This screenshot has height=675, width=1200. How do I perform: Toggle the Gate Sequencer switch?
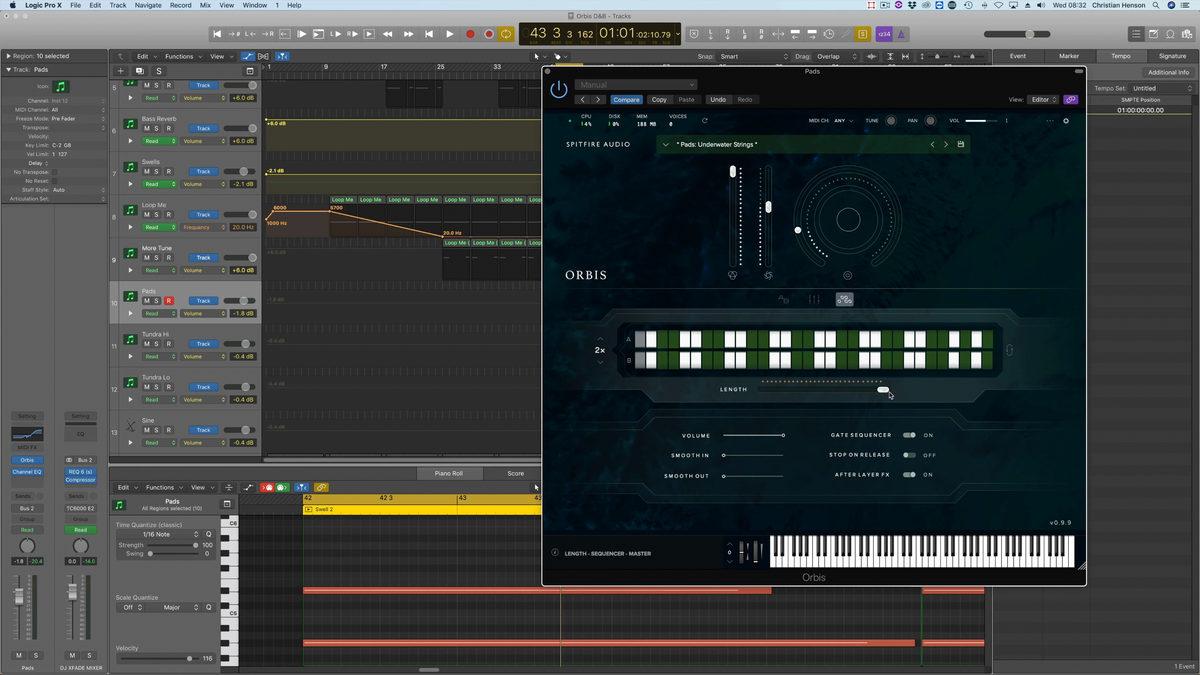[909, 436]
